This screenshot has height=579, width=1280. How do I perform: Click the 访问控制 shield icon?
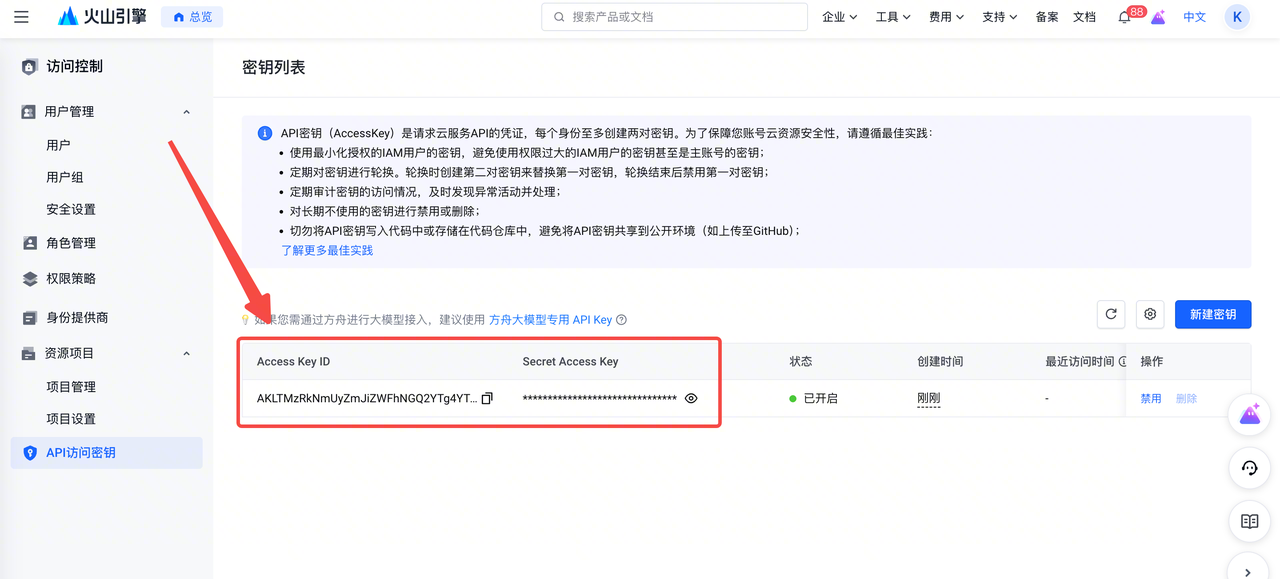(29, 67)
